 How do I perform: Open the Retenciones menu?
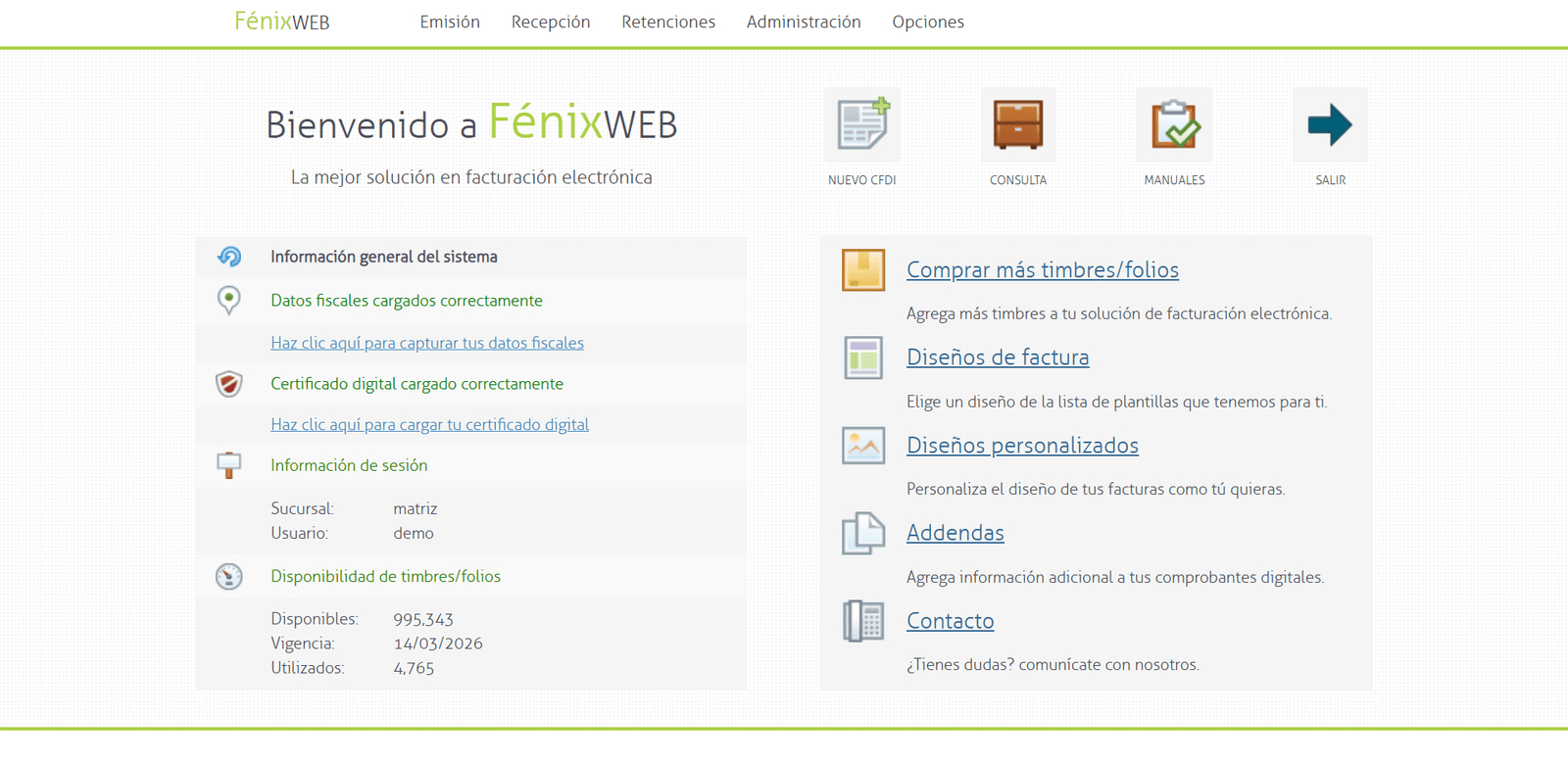click(668, 22)
